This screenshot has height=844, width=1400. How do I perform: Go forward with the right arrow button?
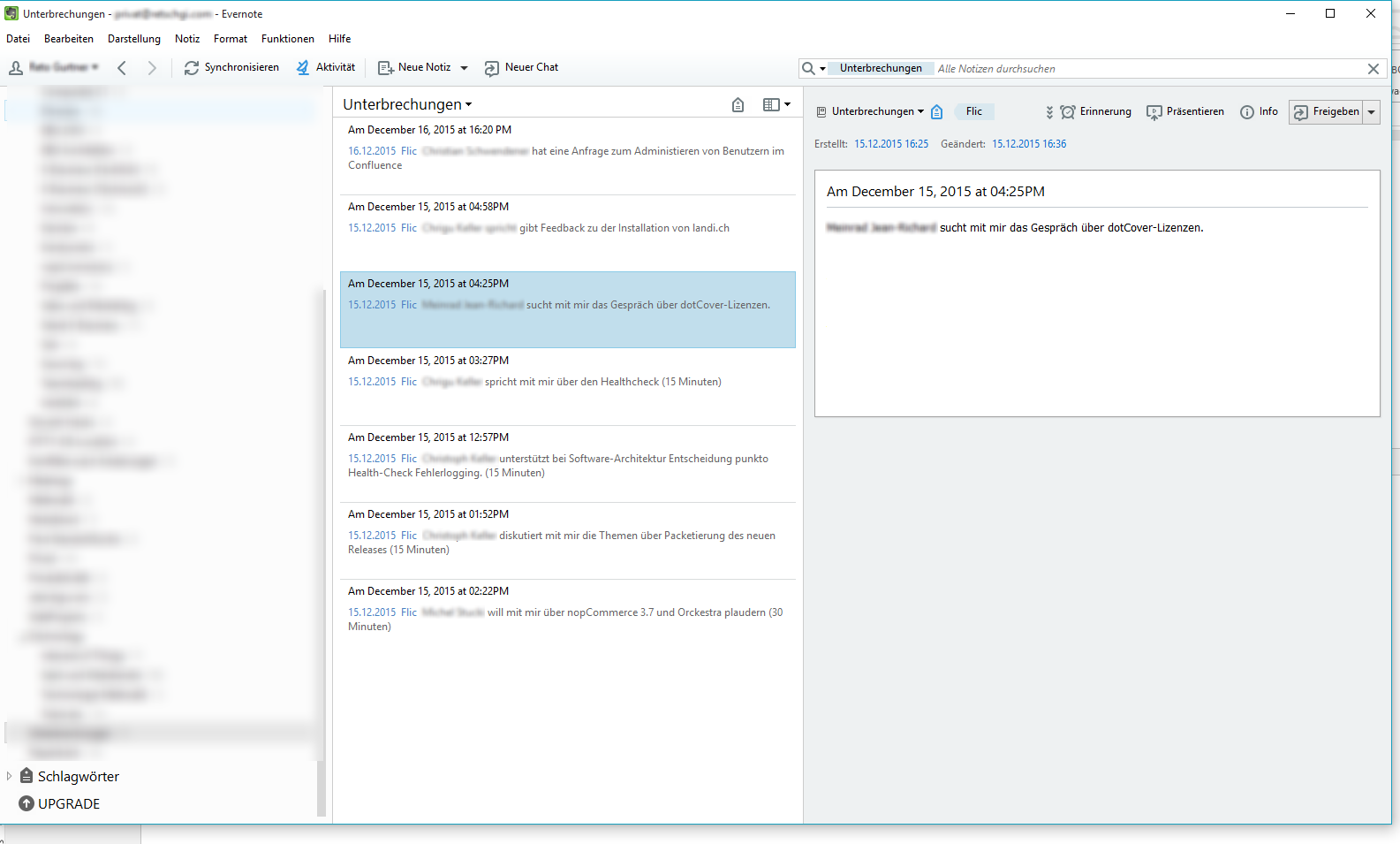click(x=152, y=68)
